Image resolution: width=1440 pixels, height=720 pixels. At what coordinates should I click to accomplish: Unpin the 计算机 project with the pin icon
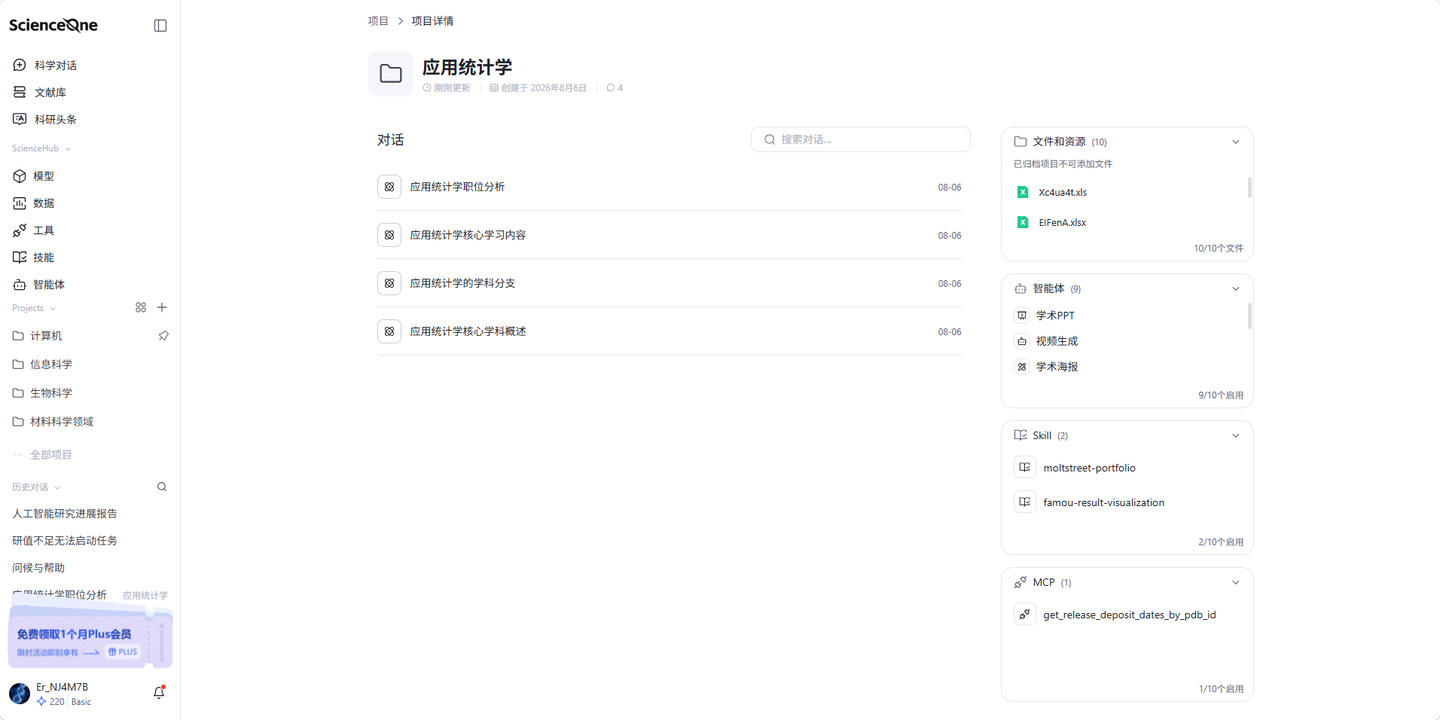pos(163,336)
